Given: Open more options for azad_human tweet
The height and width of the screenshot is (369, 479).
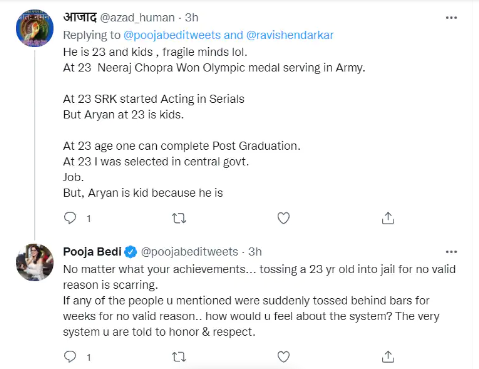Looking at the screenshot, I should pyautogui.click(x=451, y=18).
